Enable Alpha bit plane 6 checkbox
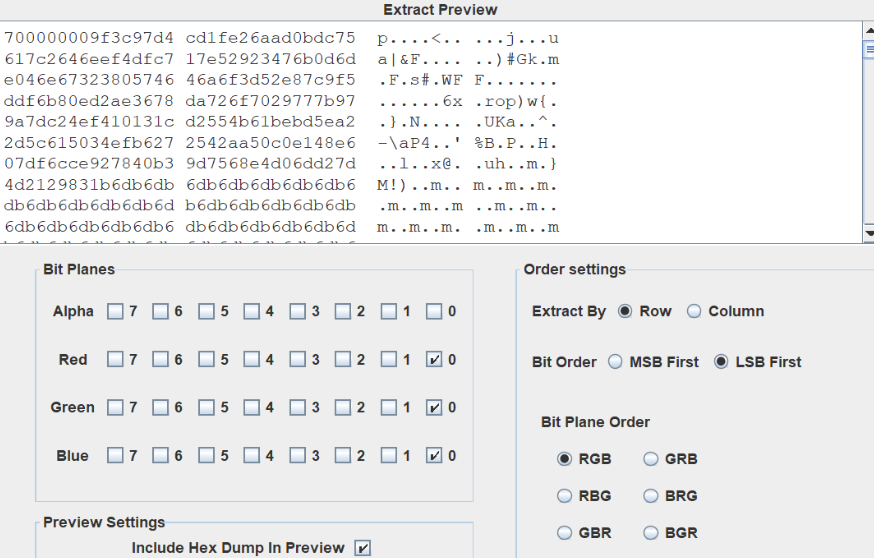The width and height of the screenshot is (874, 558). point(161,311)
